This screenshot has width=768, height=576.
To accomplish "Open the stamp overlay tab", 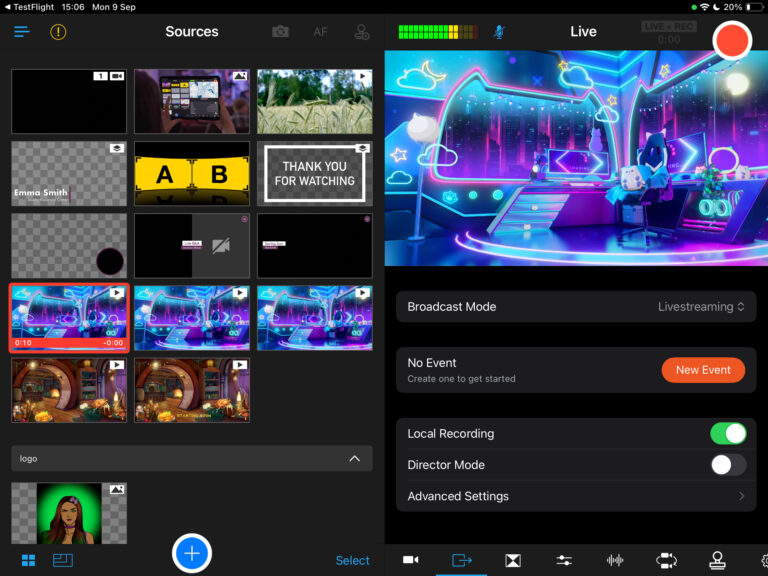I will point(717,560).
